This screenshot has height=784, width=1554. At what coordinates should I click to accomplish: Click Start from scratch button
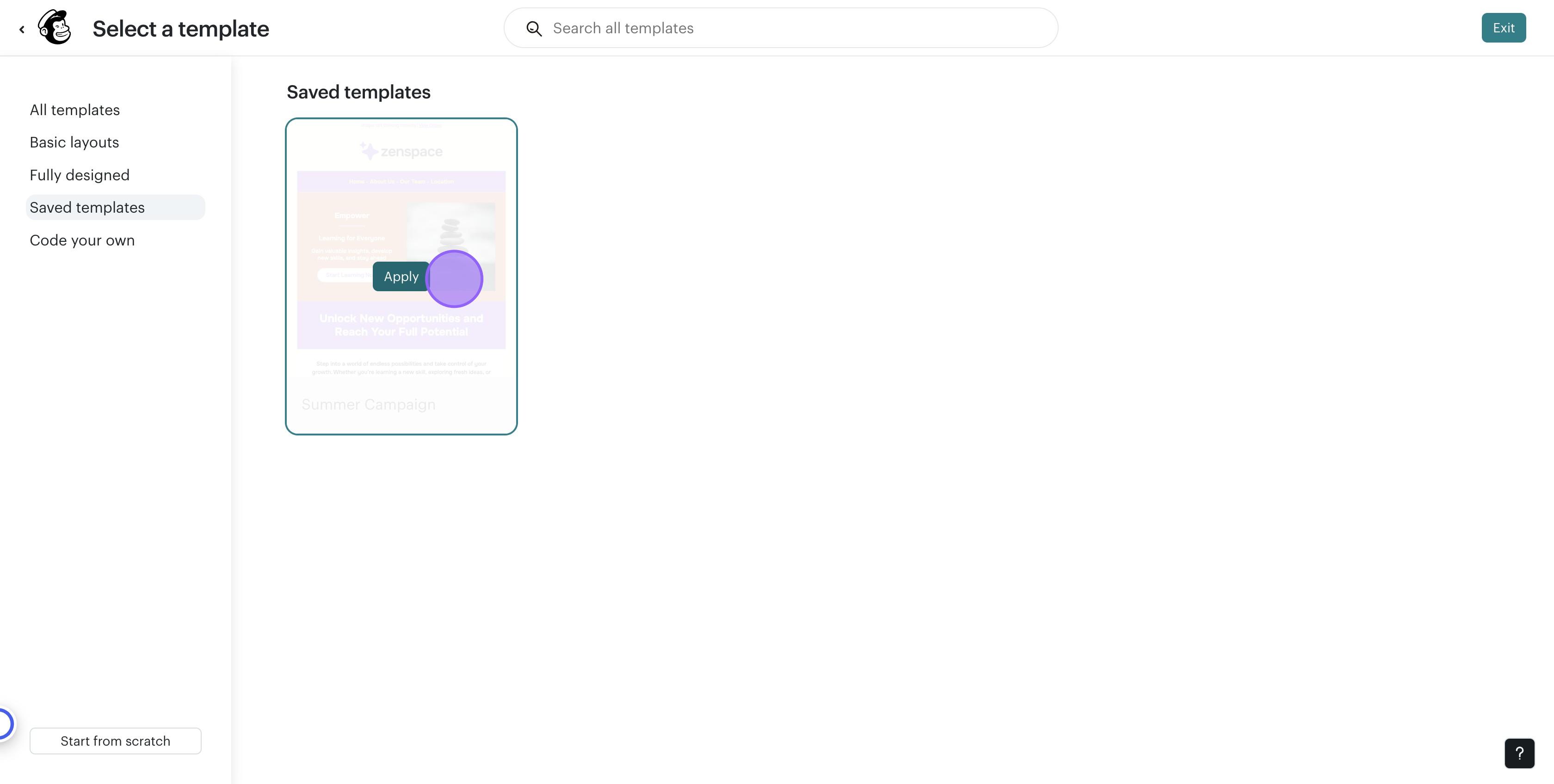coord(115,741)
